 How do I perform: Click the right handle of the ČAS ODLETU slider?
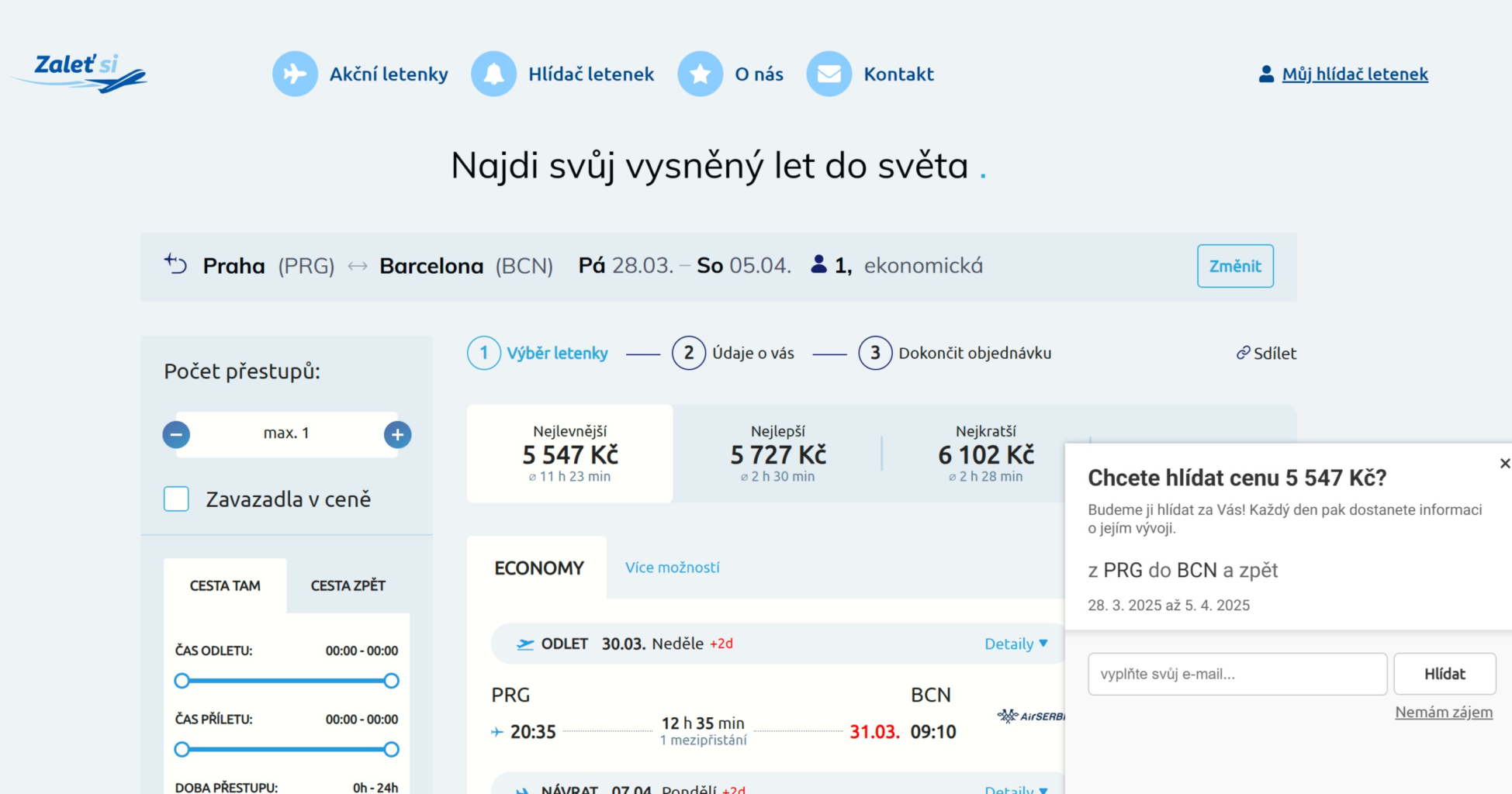[x=392, y=681]
